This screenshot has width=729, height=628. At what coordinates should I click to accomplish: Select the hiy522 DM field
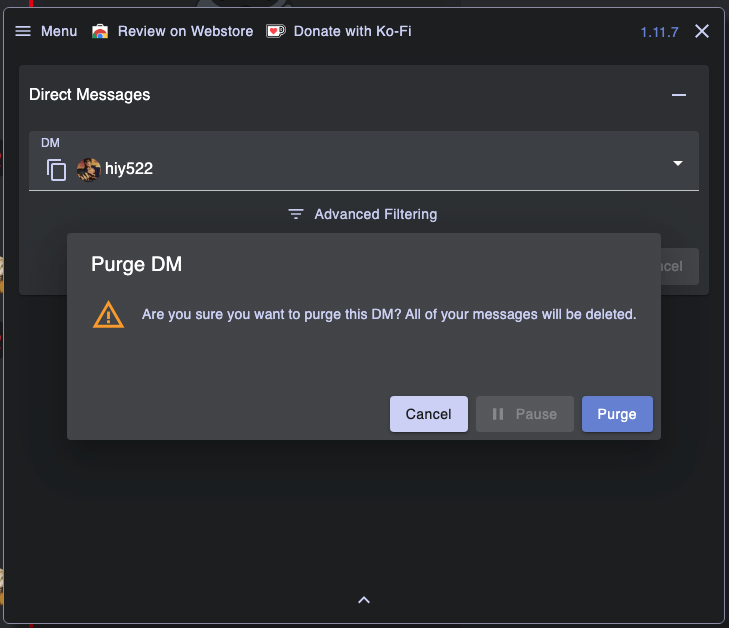[364, 161]
